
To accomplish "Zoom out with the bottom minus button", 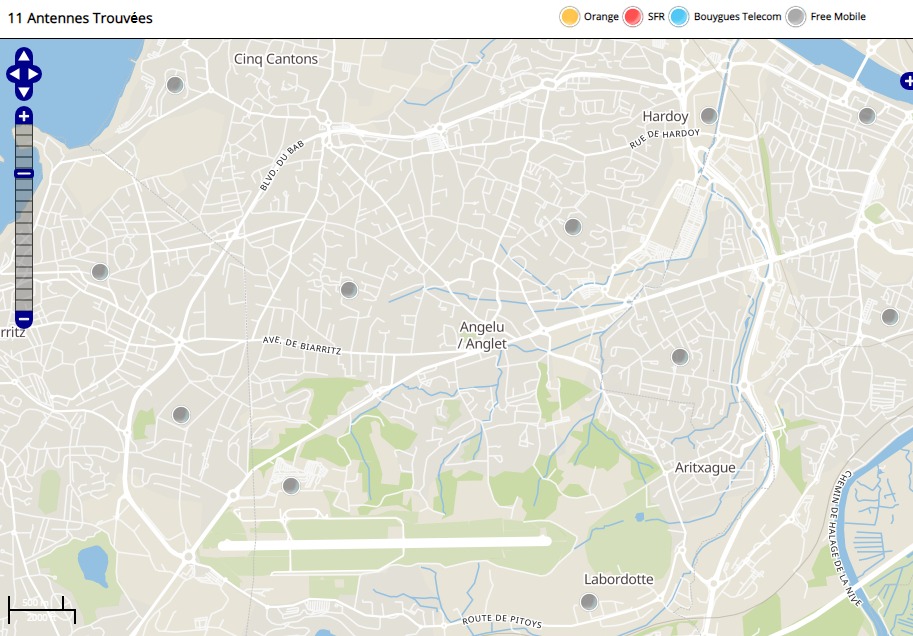I will point(24,319).
